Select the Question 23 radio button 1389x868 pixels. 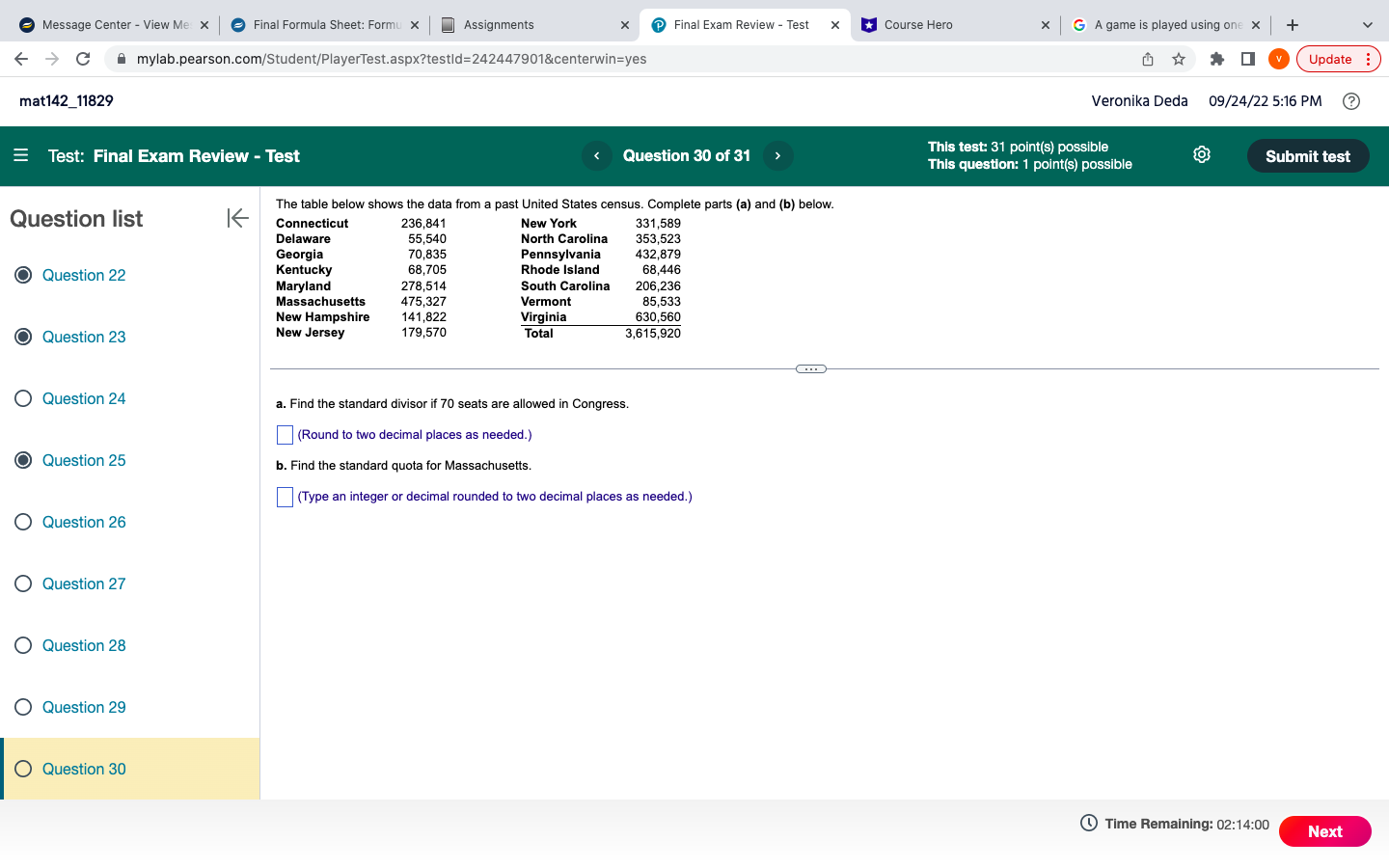[x=23, y=337]
